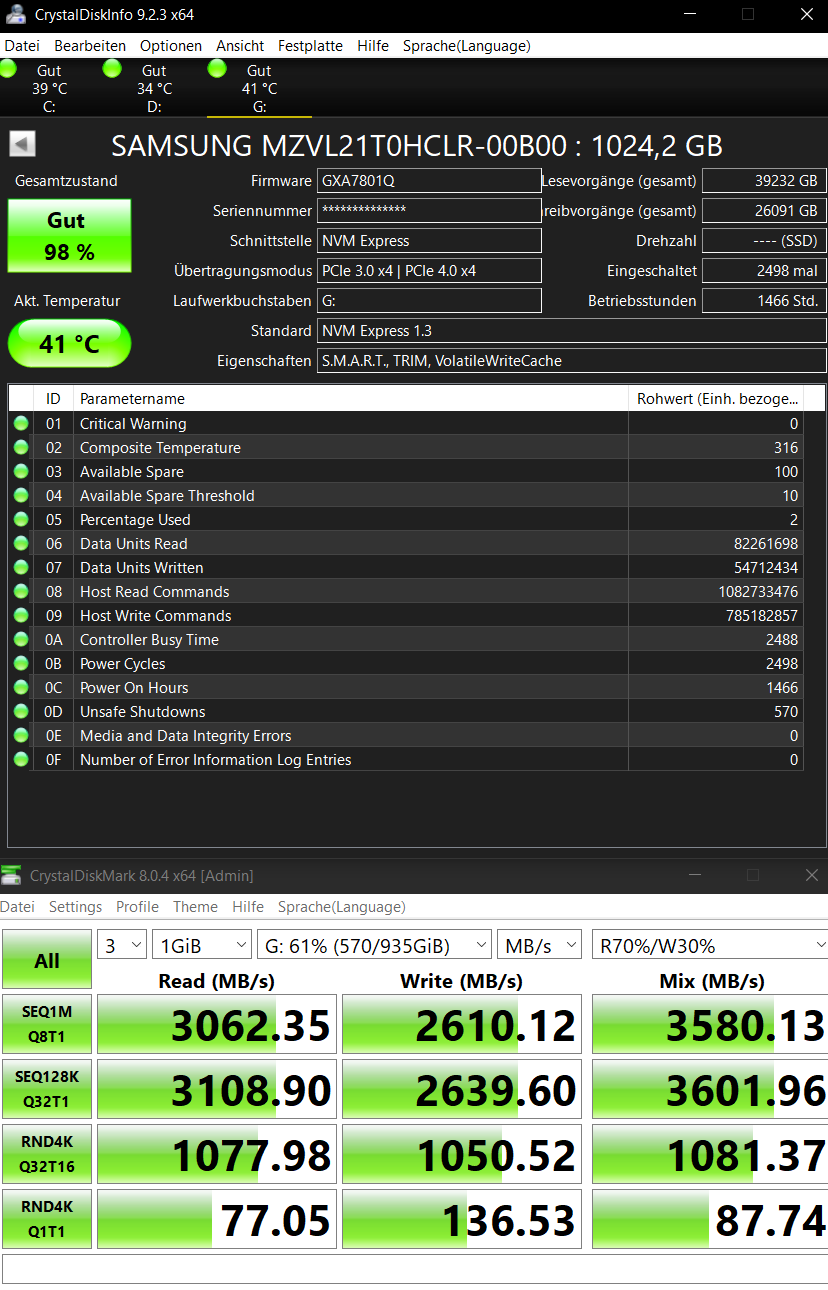Click status dot of Controller Busy Time row

tap(21, 640)
